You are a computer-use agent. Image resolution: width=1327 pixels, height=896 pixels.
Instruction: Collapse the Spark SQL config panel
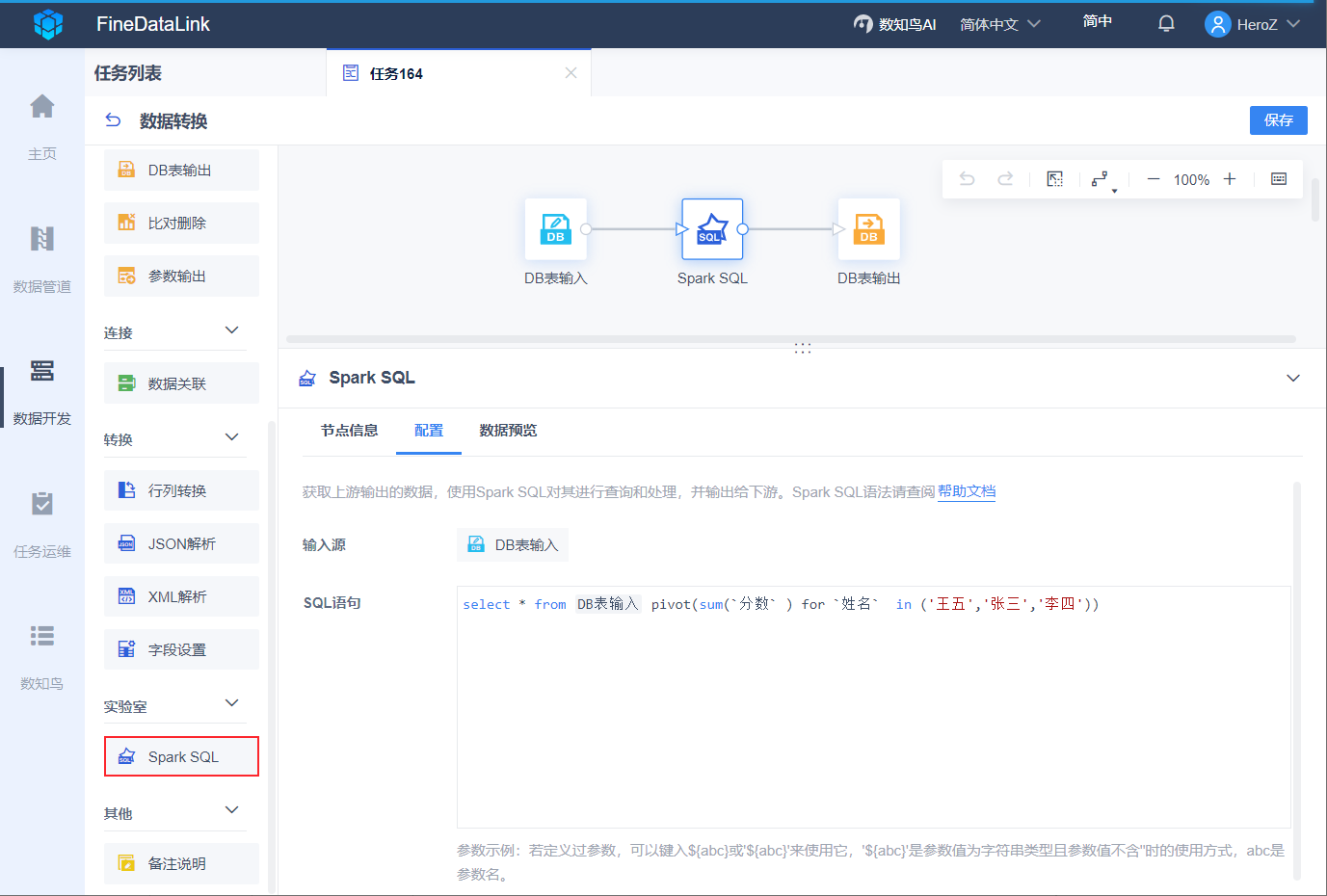pos(1293,378)
